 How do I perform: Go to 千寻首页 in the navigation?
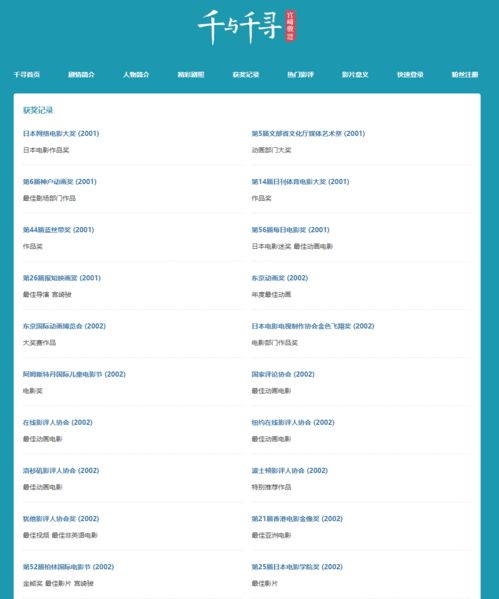[27, 74]
